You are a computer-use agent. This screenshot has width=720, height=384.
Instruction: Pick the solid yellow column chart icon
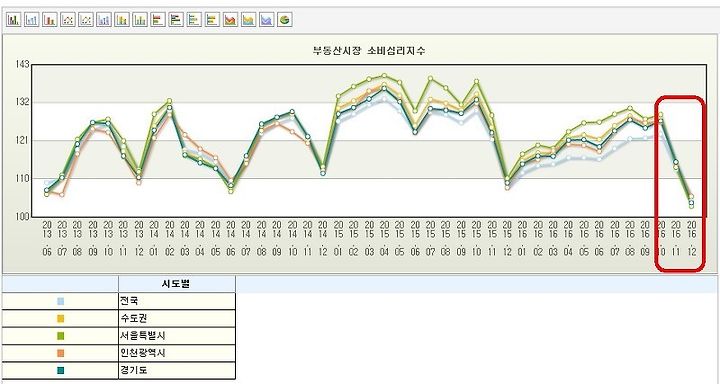[x=122, y=20]
